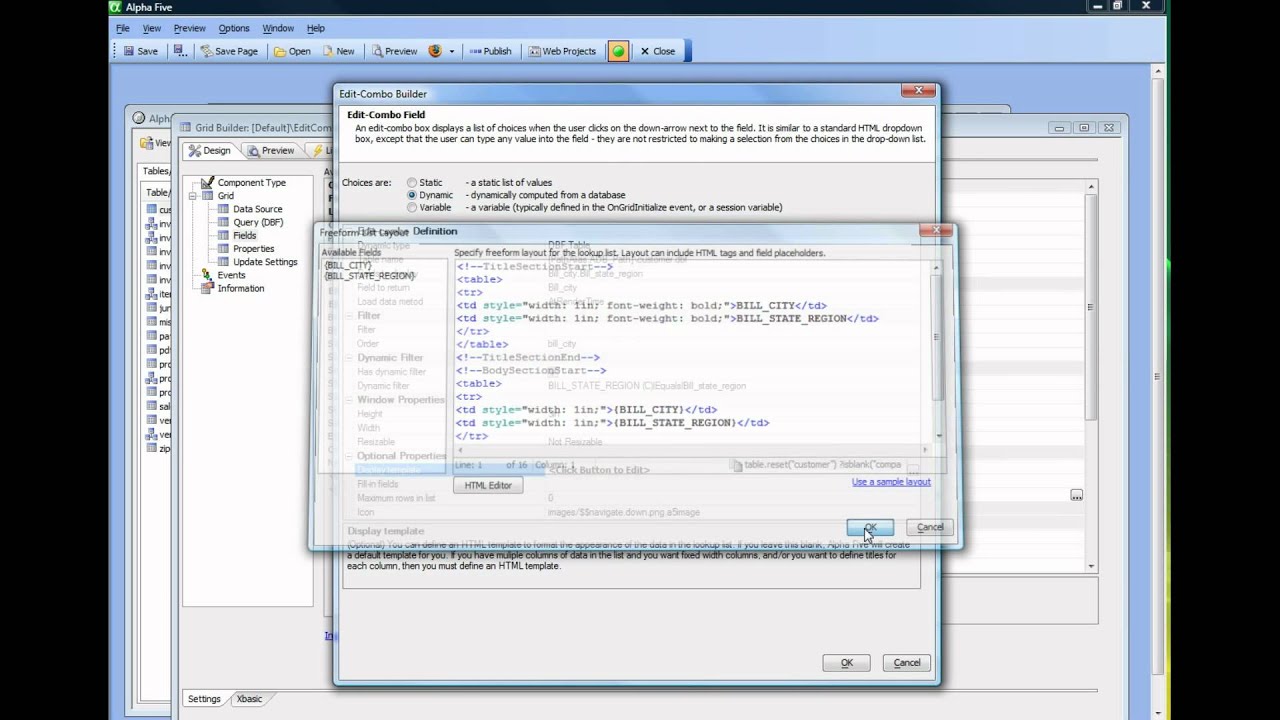Screen dimensions: 1280x720
Task: Open the View menu
Action: [151, 28]
